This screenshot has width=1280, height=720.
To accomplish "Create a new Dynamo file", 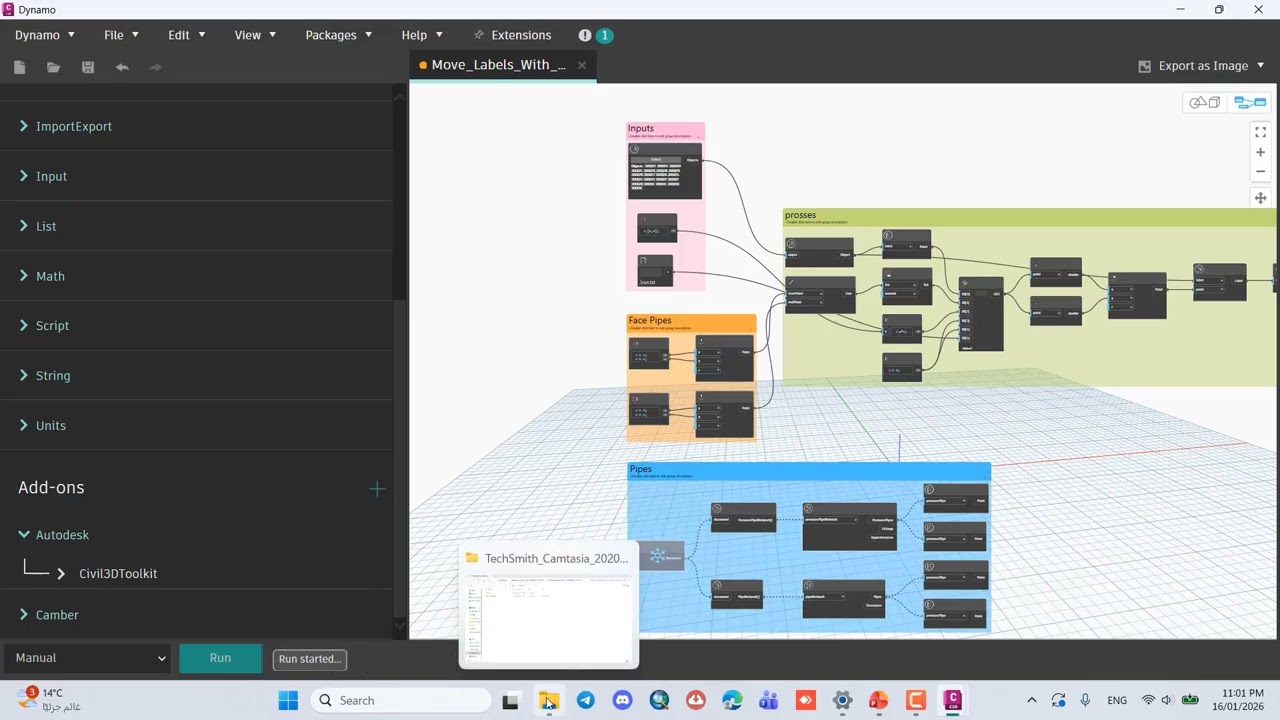I will (19, 67).
